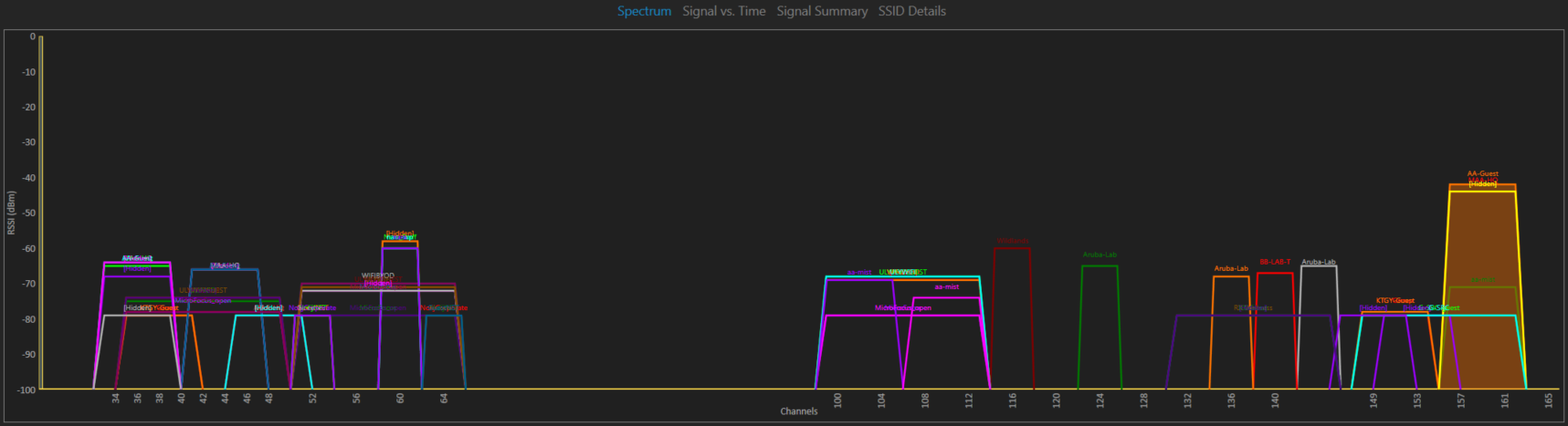This screenshot has width=1568, height=426.
Task: Click the Hidden label above channel 60
Action: click(x=400, y=234)
